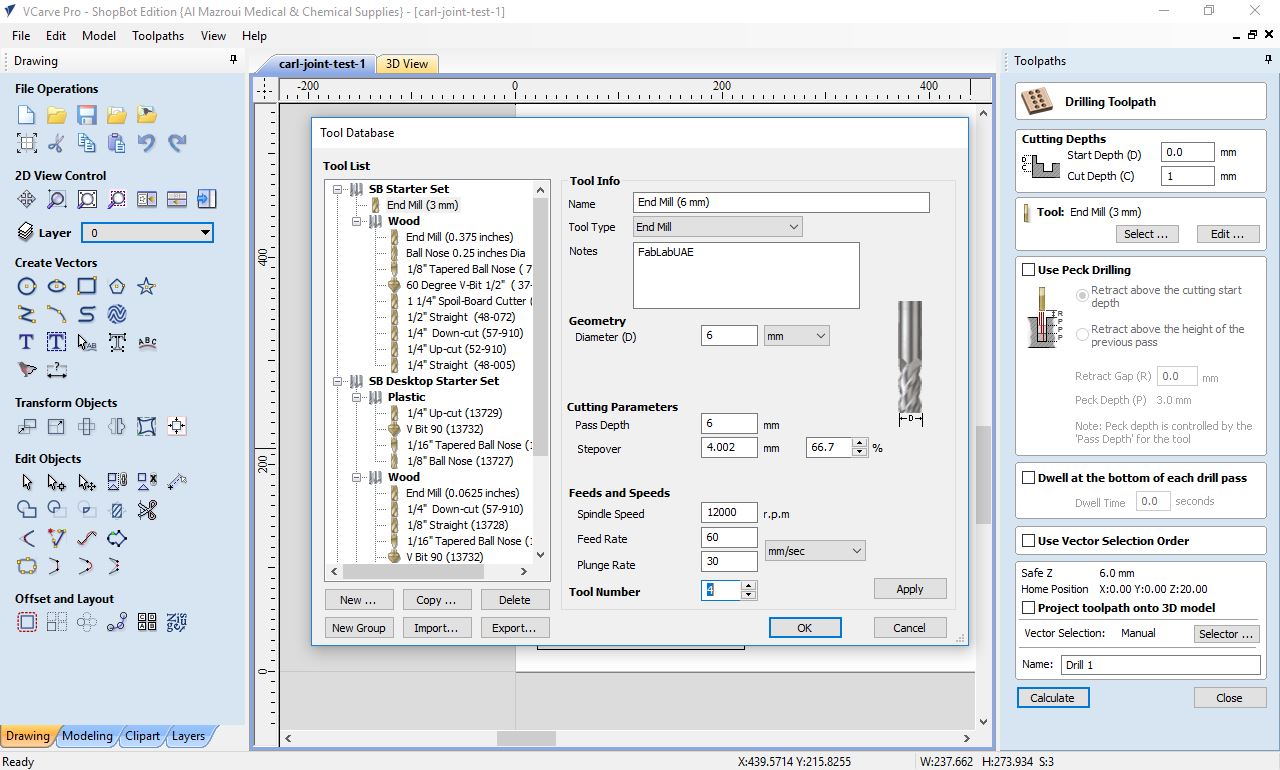Select Retract above height of previous pass
The height and width of the screenshot is (770, 1280).
coord(1082,335)
